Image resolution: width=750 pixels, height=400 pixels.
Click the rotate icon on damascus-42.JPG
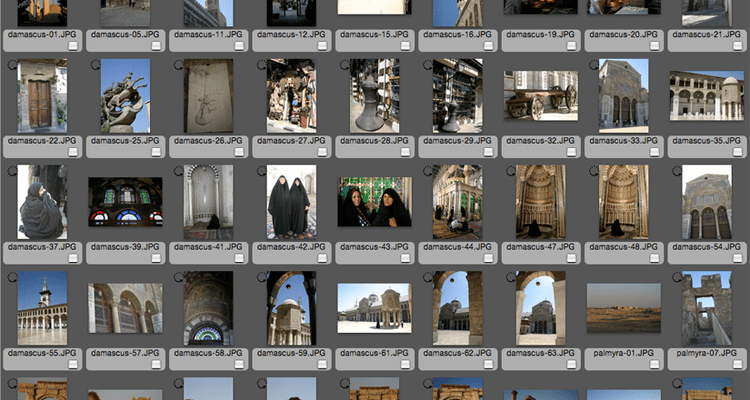tap(261, 171)
